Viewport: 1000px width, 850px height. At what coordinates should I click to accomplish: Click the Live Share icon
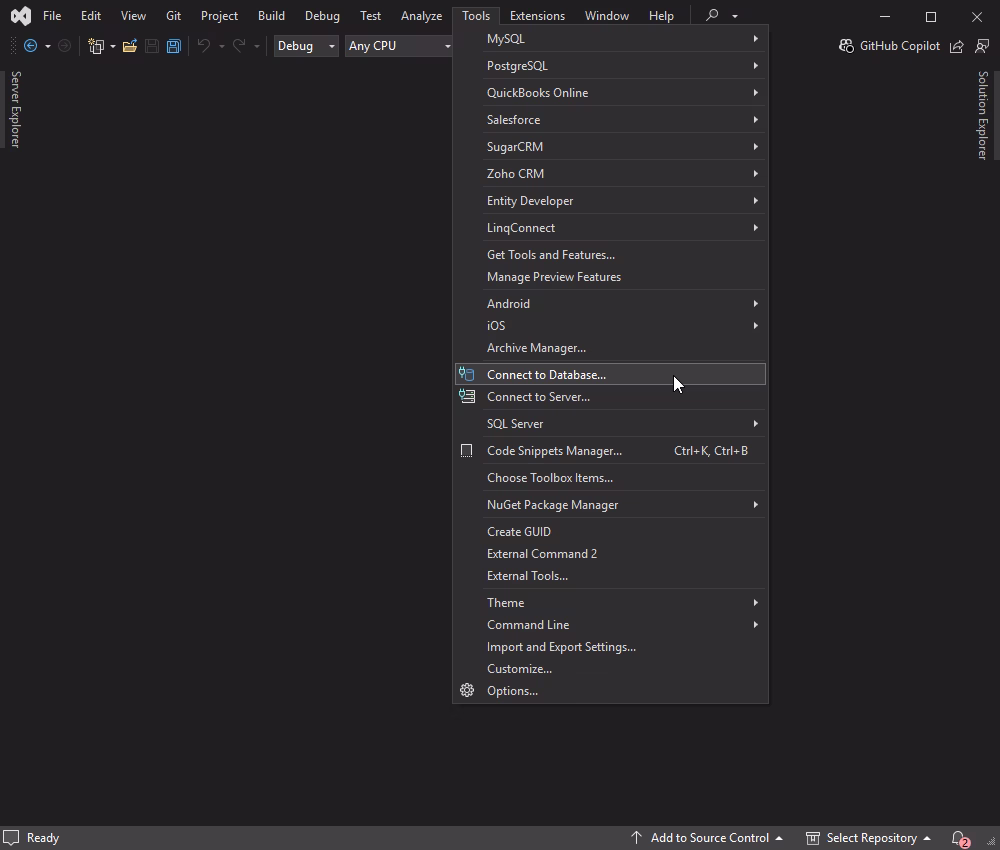click(957, 46)
